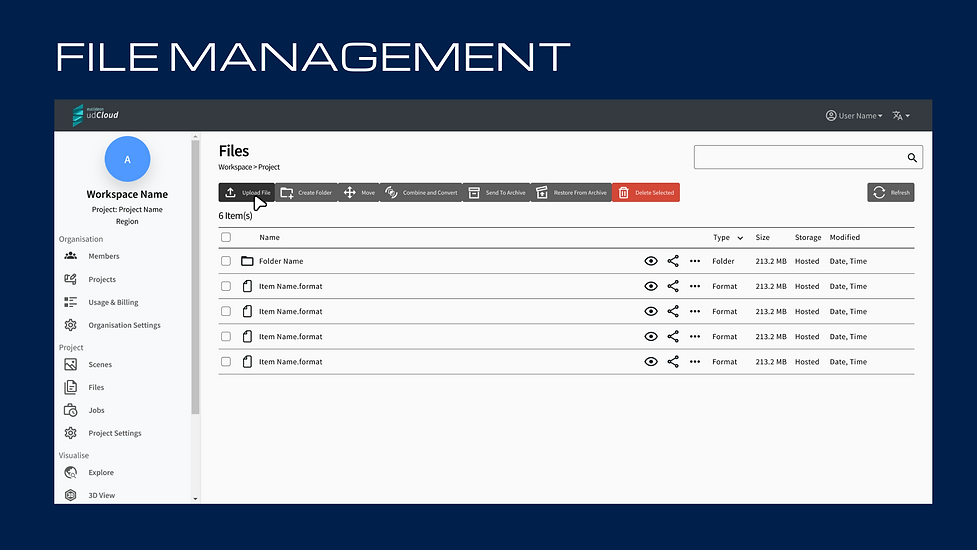Click the Refresh button
The width and height of the screenshot is (977, 550).
point(890,192)
